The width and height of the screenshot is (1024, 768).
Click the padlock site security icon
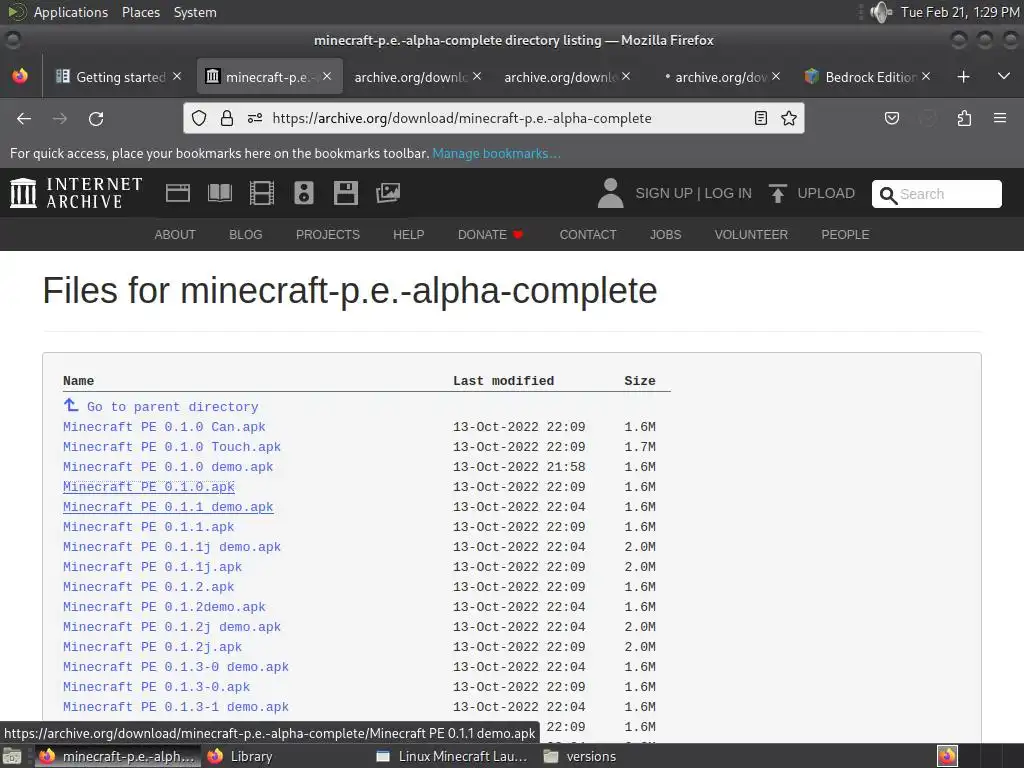point(227,118)
